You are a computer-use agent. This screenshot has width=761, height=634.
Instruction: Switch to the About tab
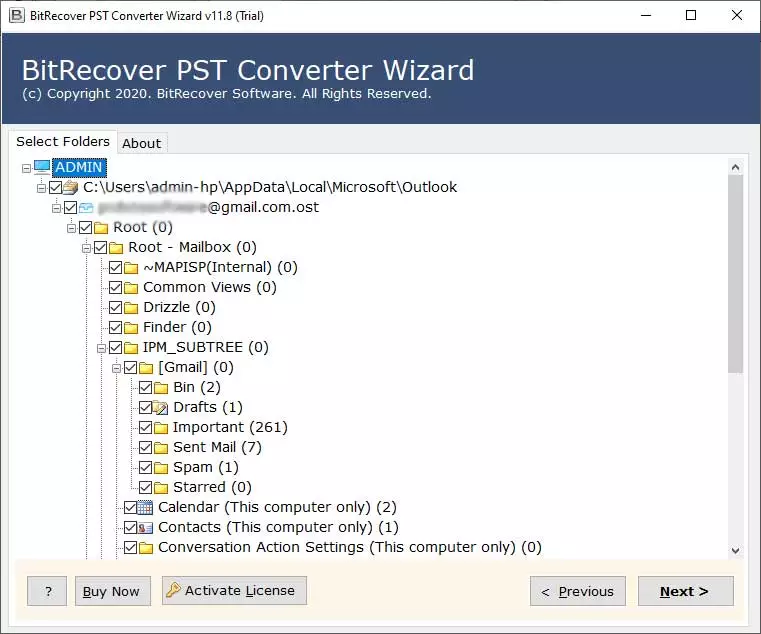(142, 144)
